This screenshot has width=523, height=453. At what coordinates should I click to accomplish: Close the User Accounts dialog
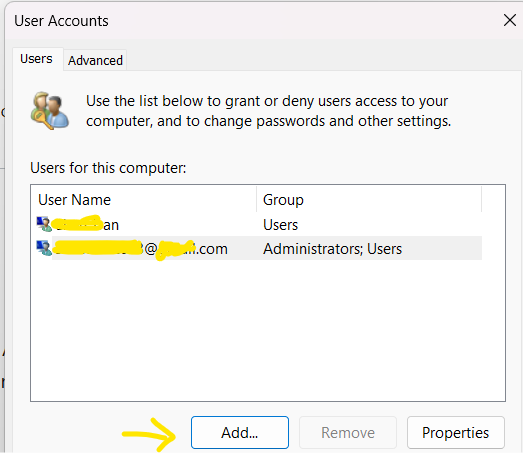(x=510, y=20)
